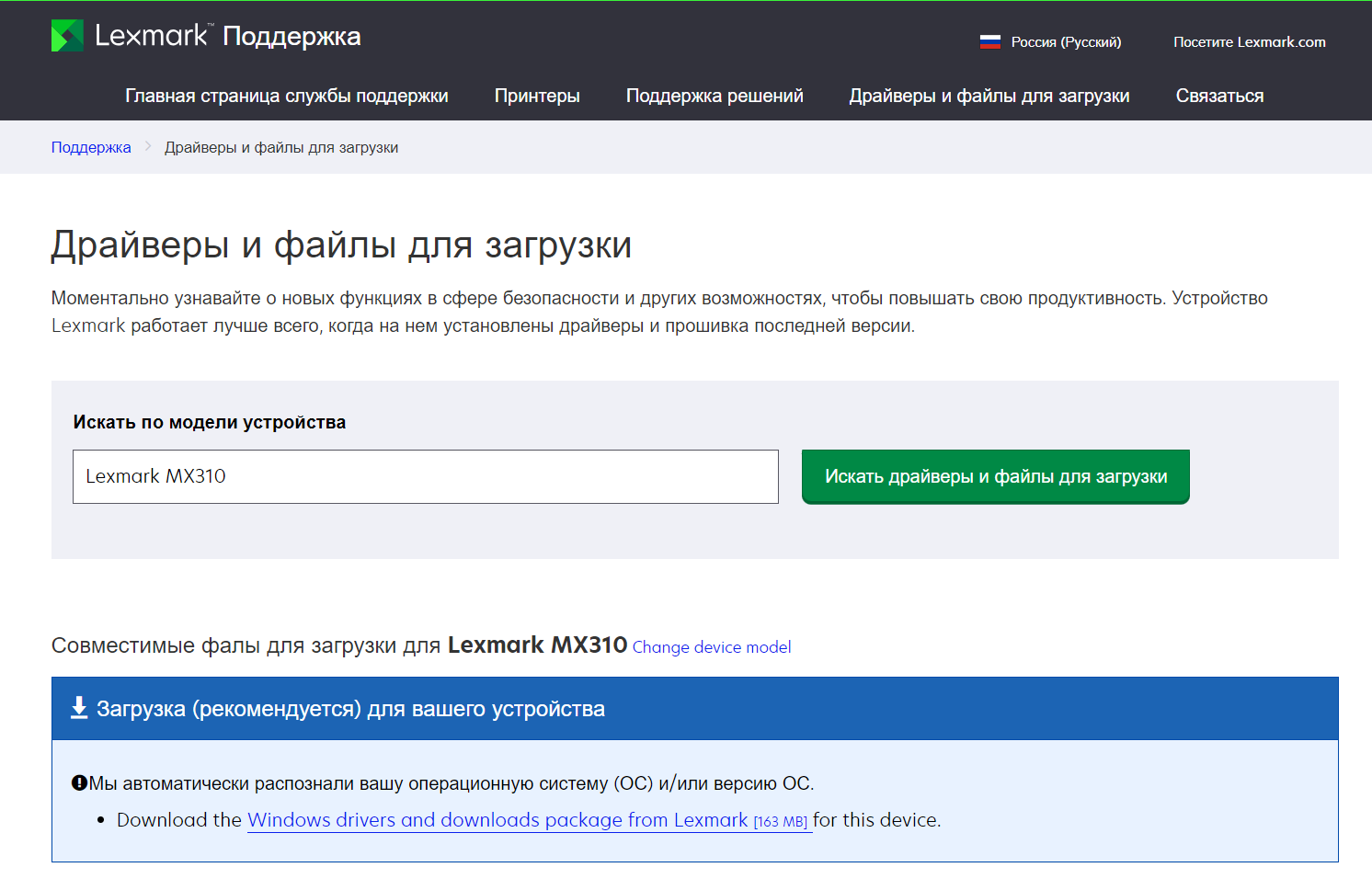
Task: Click the Lexmark MX310 model search field
Action: [x=426, y=476]
